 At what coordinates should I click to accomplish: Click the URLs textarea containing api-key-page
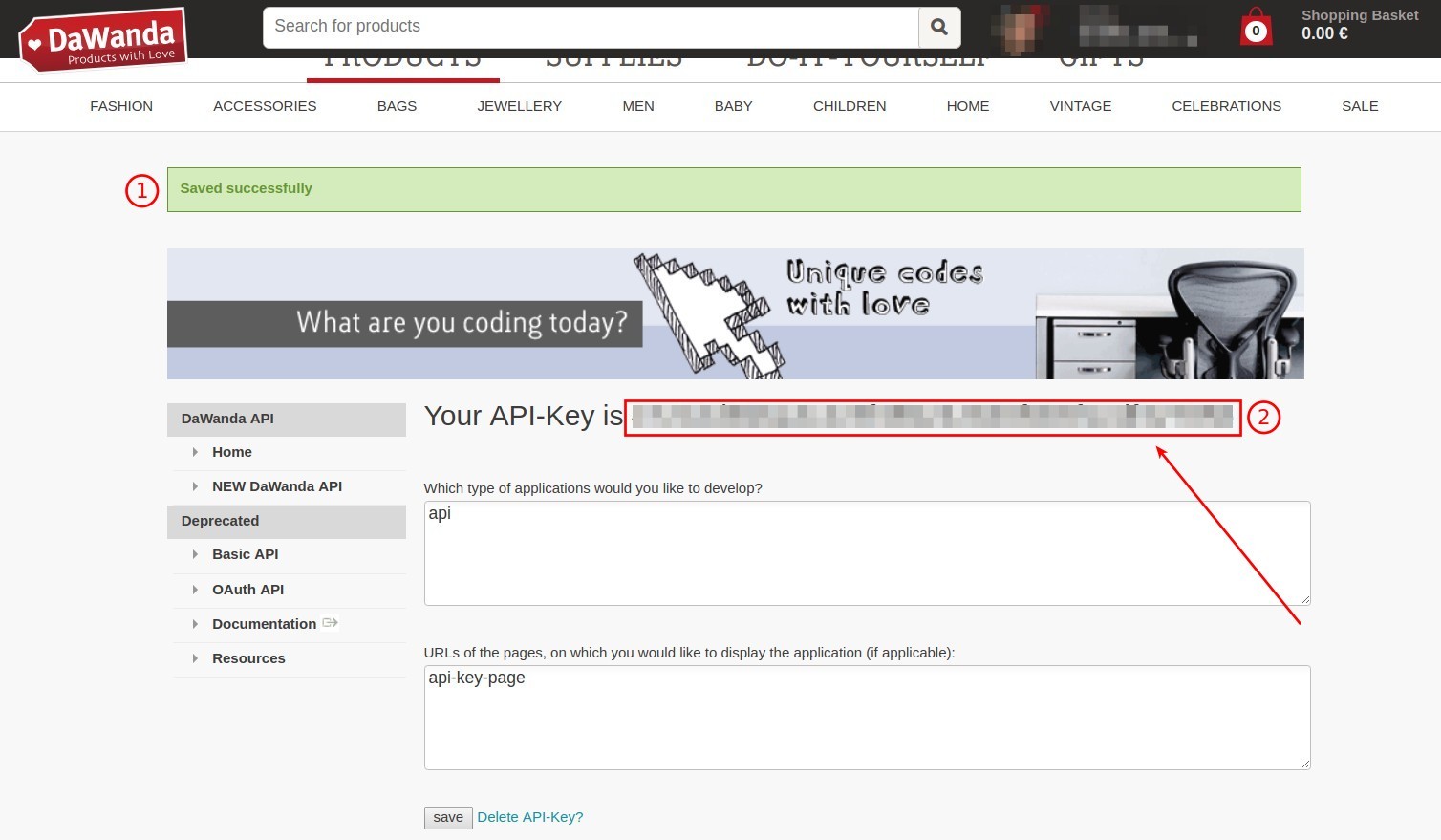[x=867, y=718]
